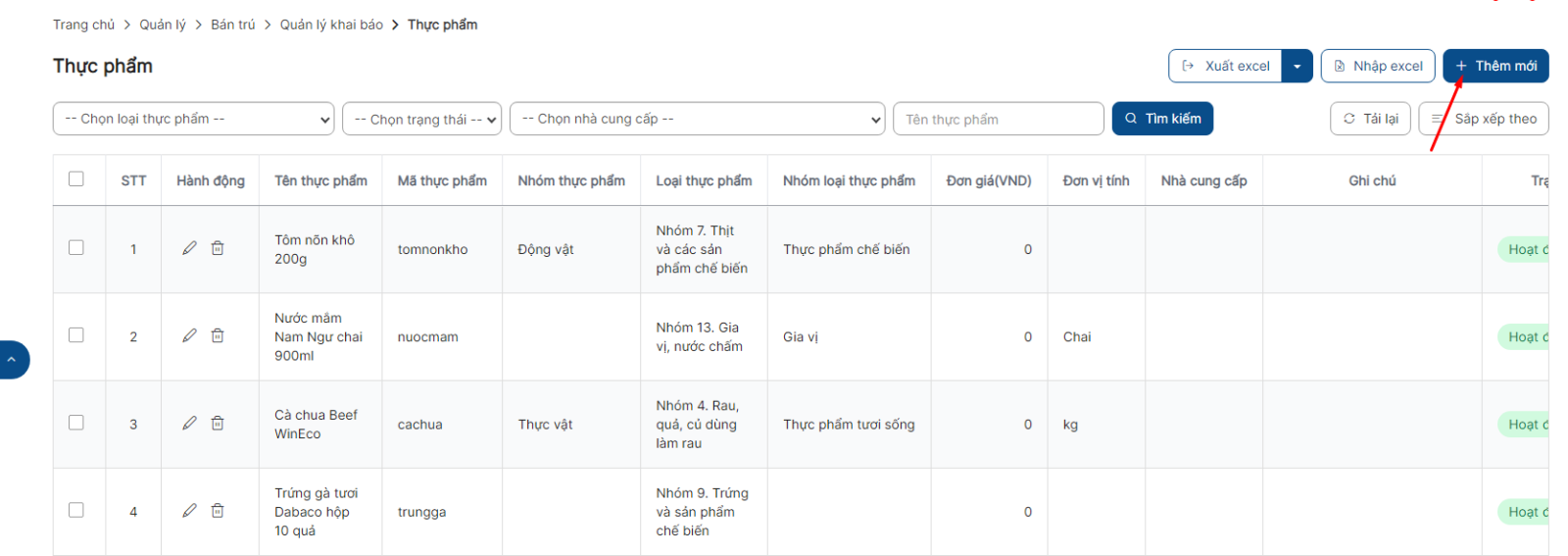Click the trash icon for Cà chua Beef WinEco

[218, 423]
